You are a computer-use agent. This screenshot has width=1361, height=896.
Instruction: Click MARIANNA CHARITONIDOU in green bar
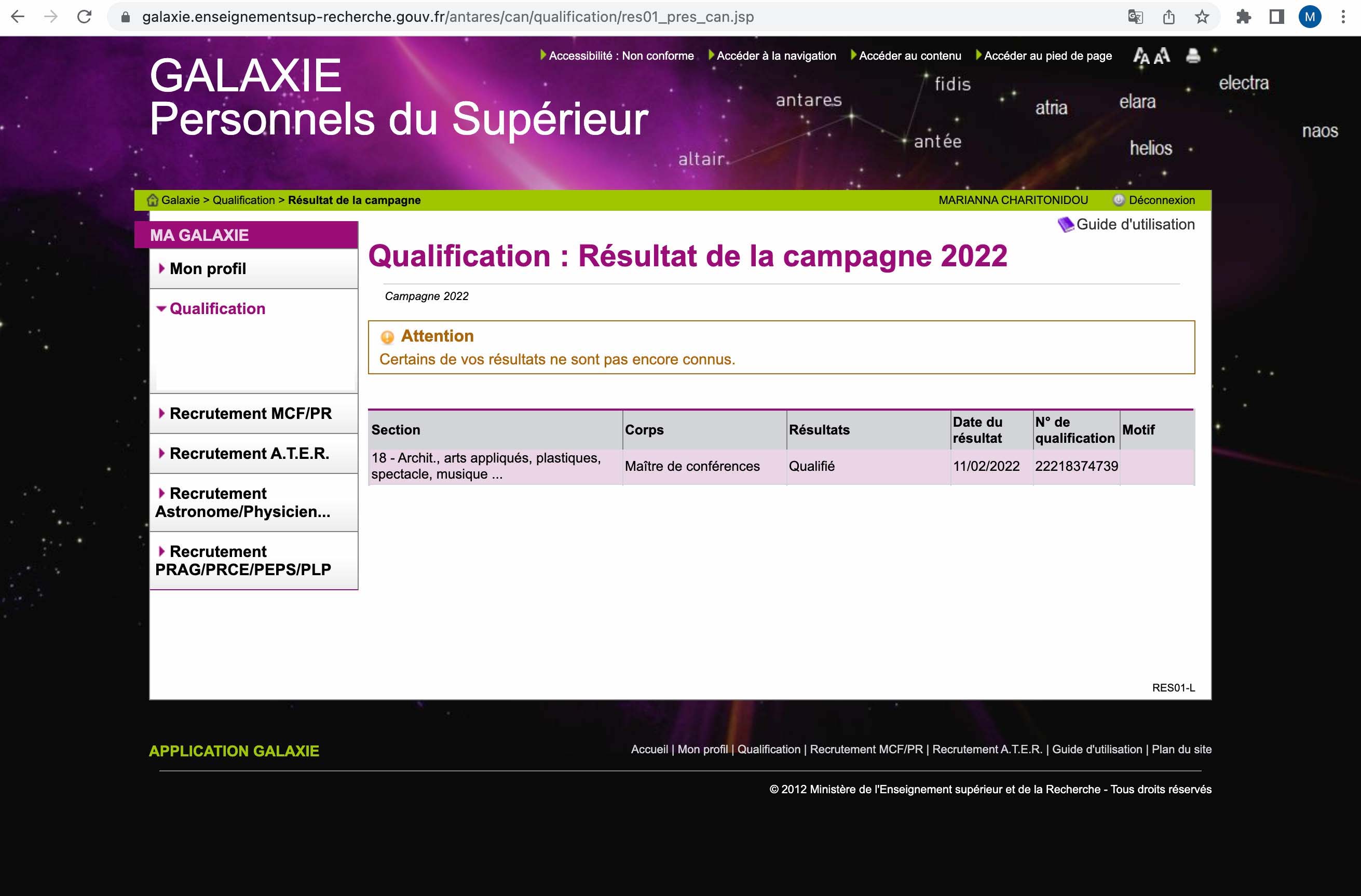pyautogui.click(x=1013, y=199)
